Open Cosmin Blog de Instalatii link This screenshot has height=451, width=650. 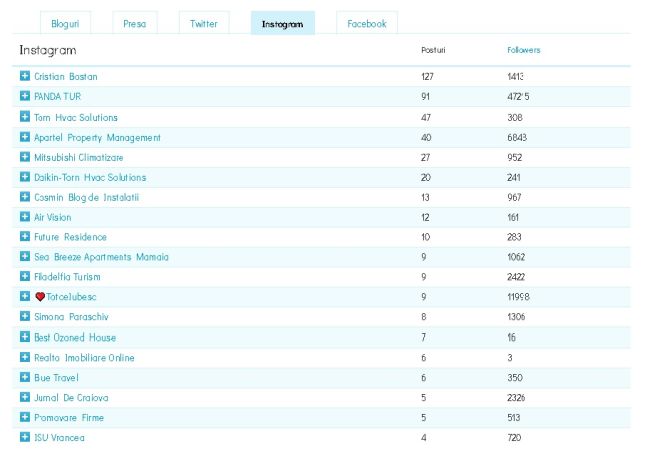tap(86, 197)
